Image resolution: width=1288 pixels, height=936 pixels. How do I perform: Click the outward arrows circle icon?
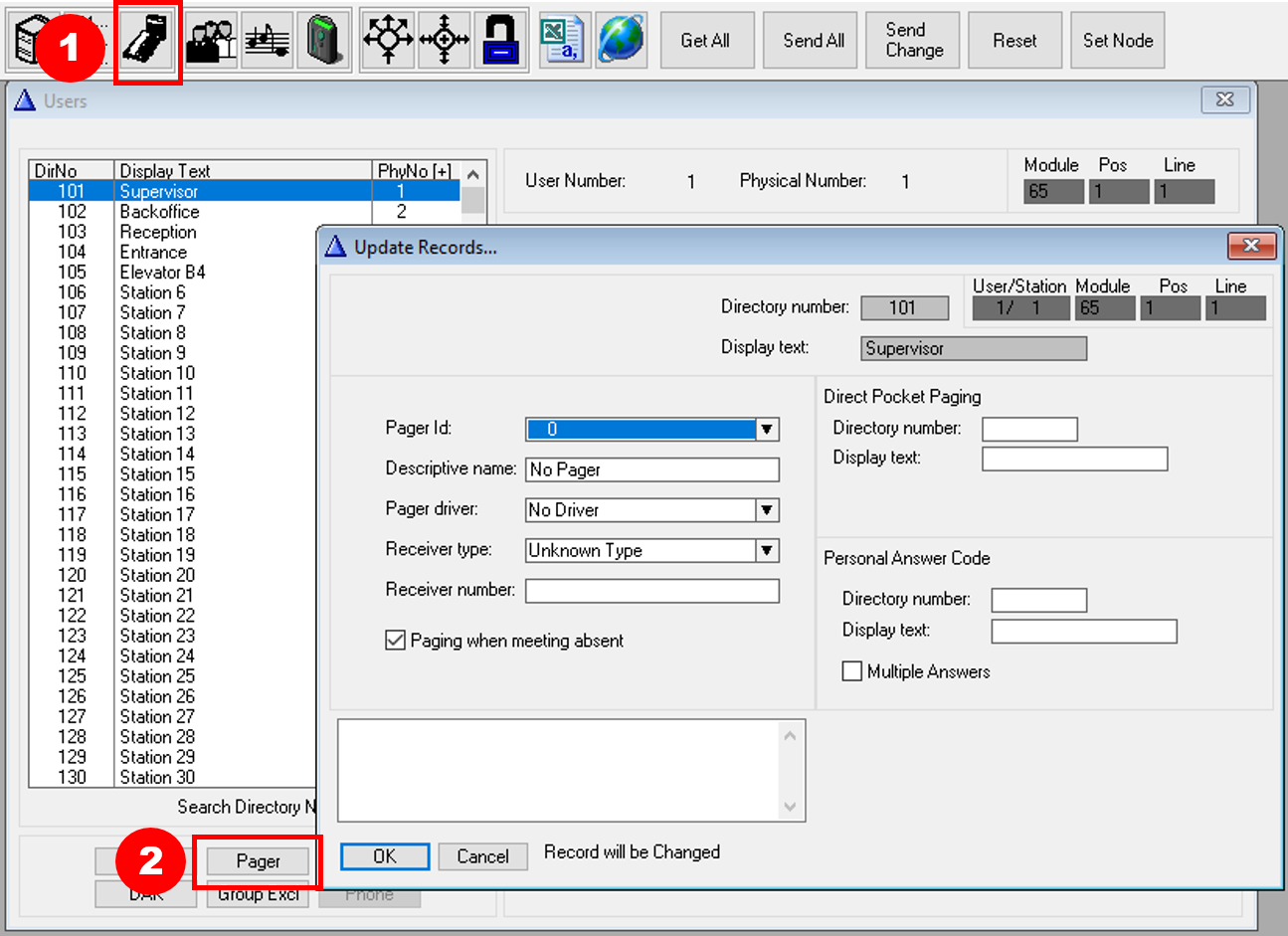pos(388,41)
